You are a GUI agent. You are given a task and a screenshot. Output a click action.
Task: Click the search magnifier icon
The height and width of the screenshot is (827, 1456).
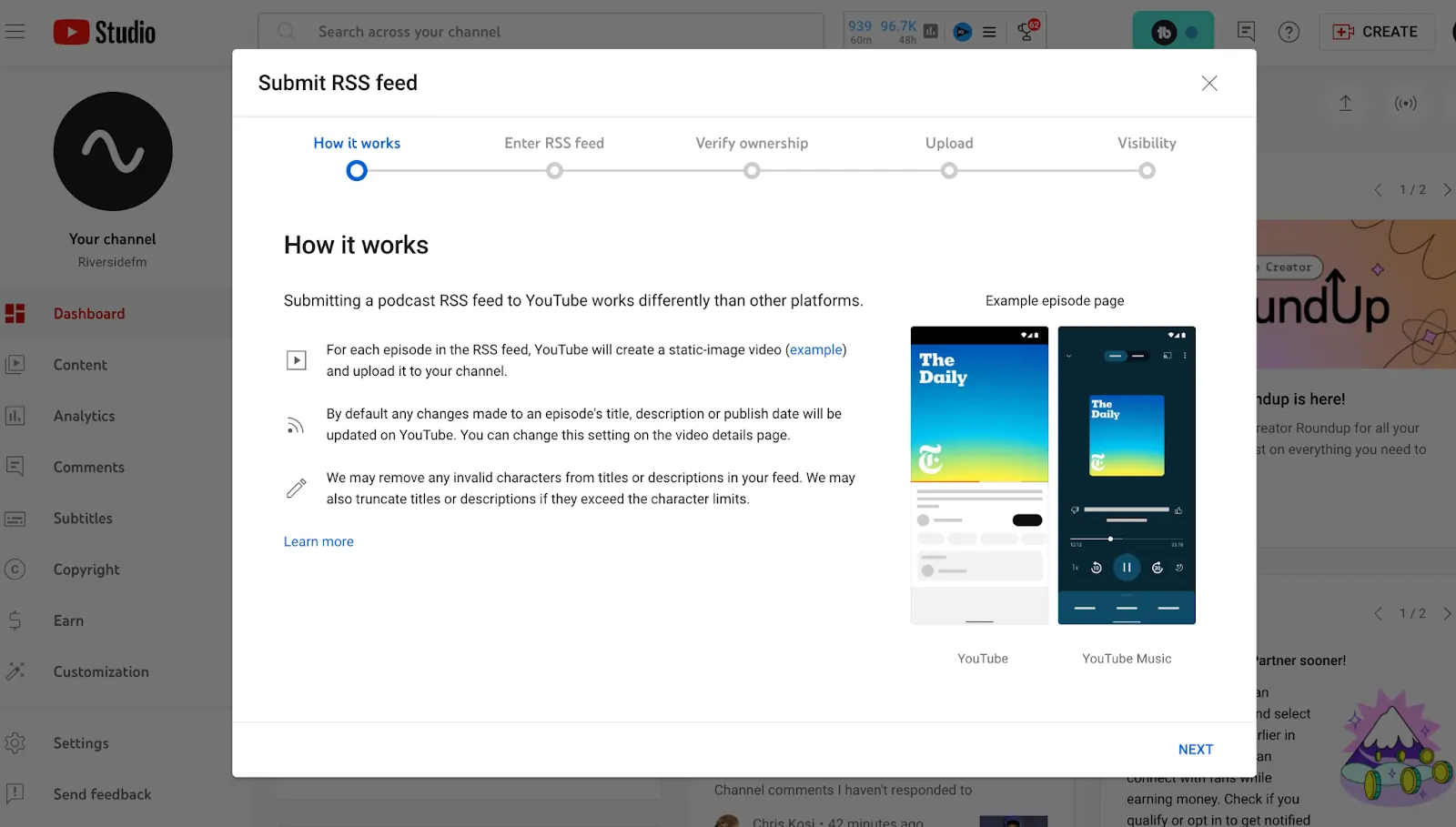[287, 32]
